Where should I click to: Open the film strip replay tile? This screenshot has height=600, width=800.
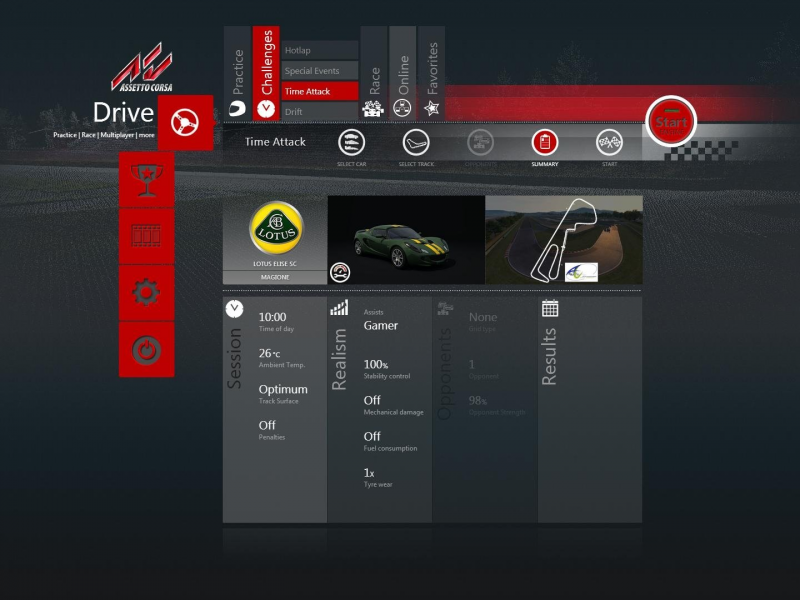coord(146,237)
